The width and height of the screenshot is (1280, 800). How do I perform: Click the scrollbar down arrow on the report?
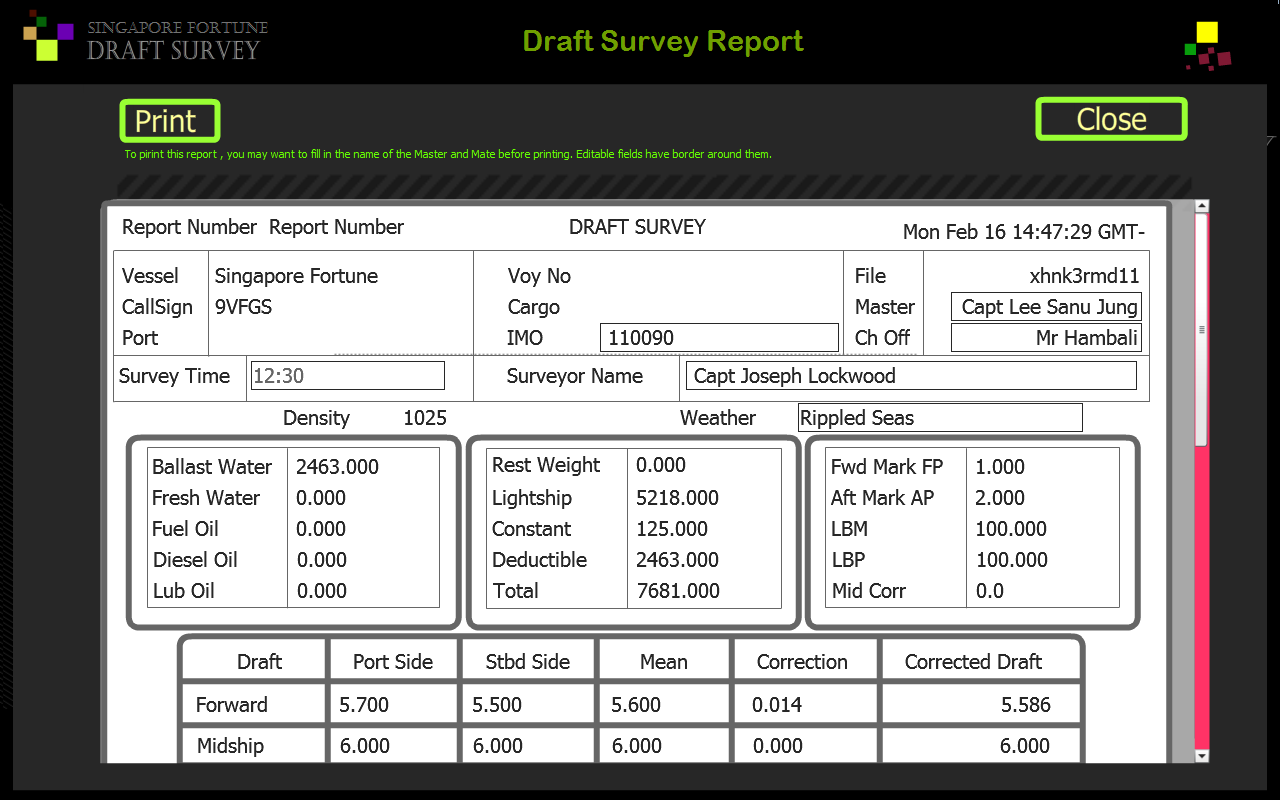(x=1200, y=757)
